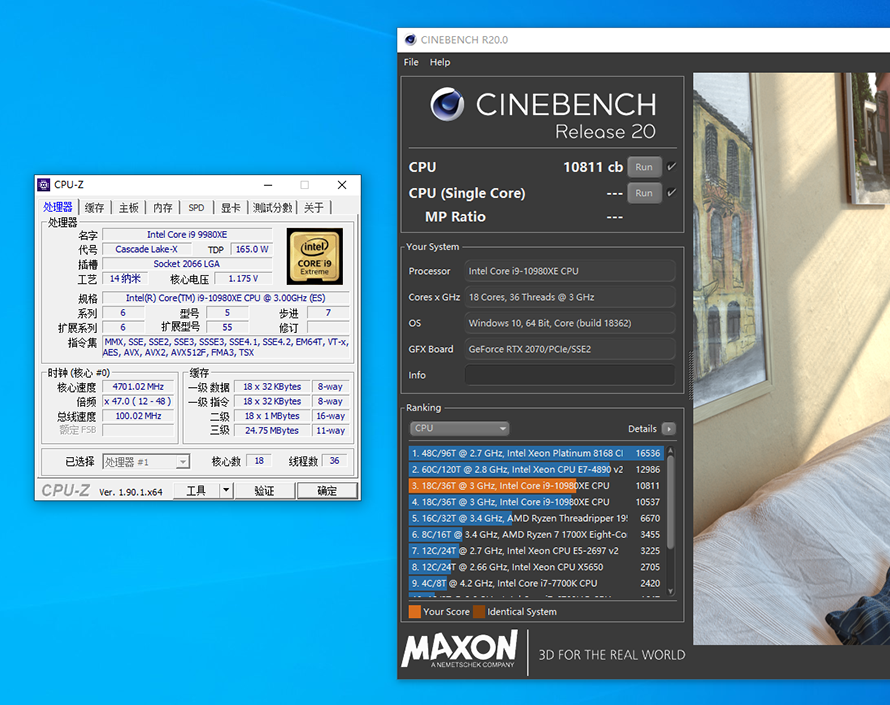Uncheck the checkmark next to CPU test
This screenshot has width=890, height=705.
point(673,166)
